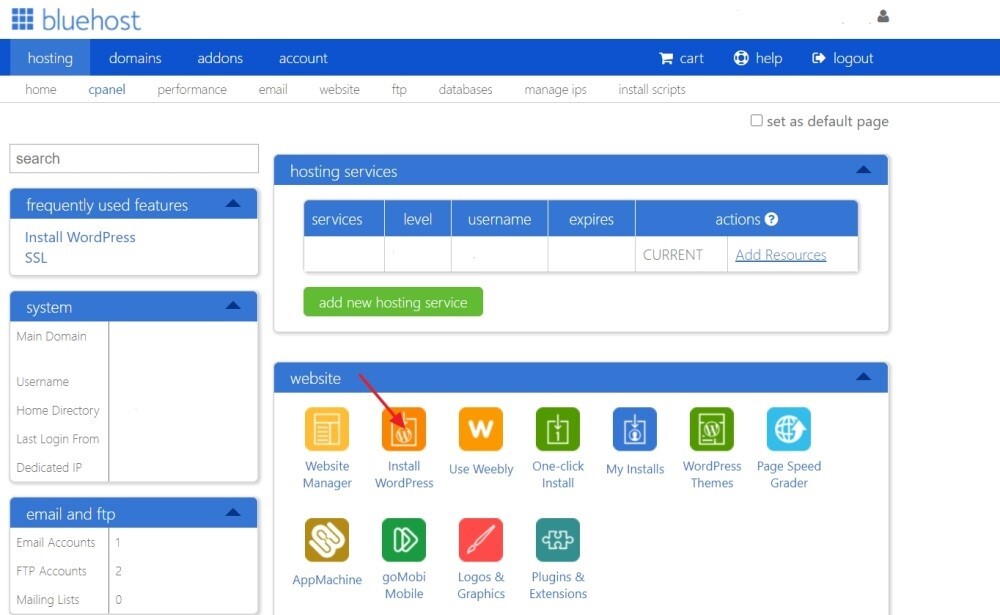Launch the goMobi Mobile icon
Image resolution: width=1000 pixels, height=615 pixels.
(404, 540)
